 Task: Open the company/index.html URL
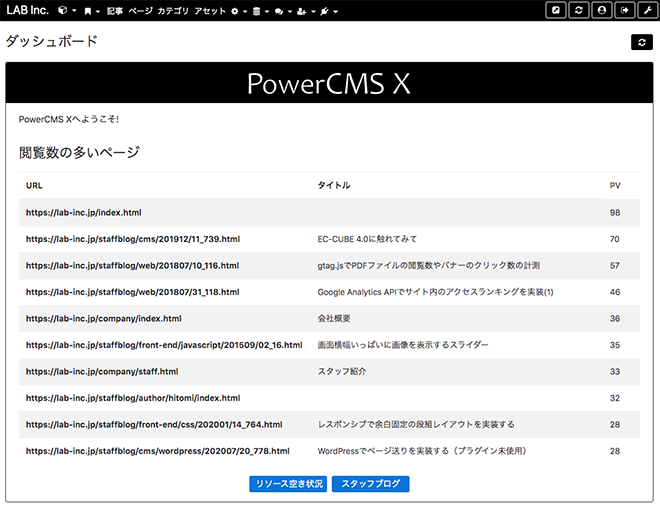point(104,319)
